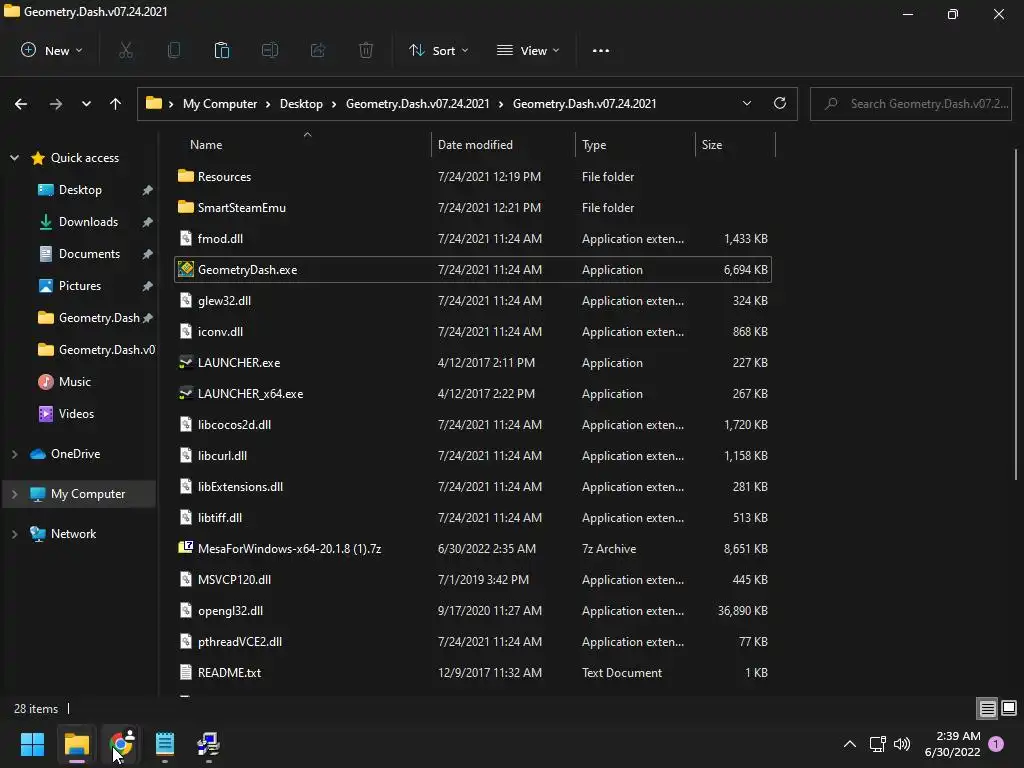1024x768 pixels.
Task: Select the libtiff.dll file
Action: pos(473,517)
